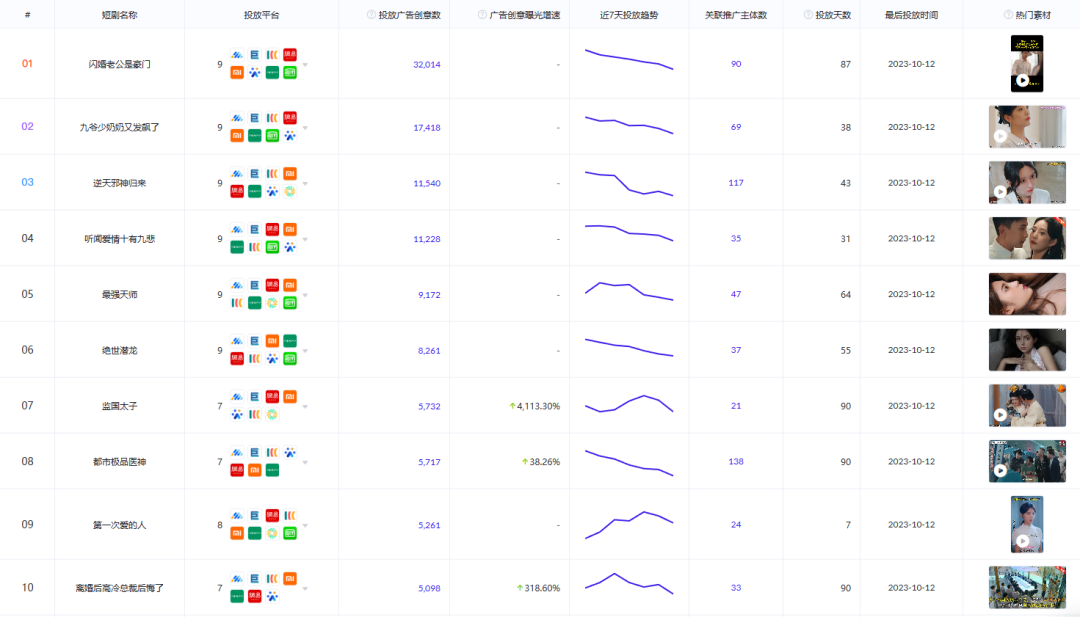
Task: Click the blue Baidu paw icon in row 01
Action: coord(255,72)
